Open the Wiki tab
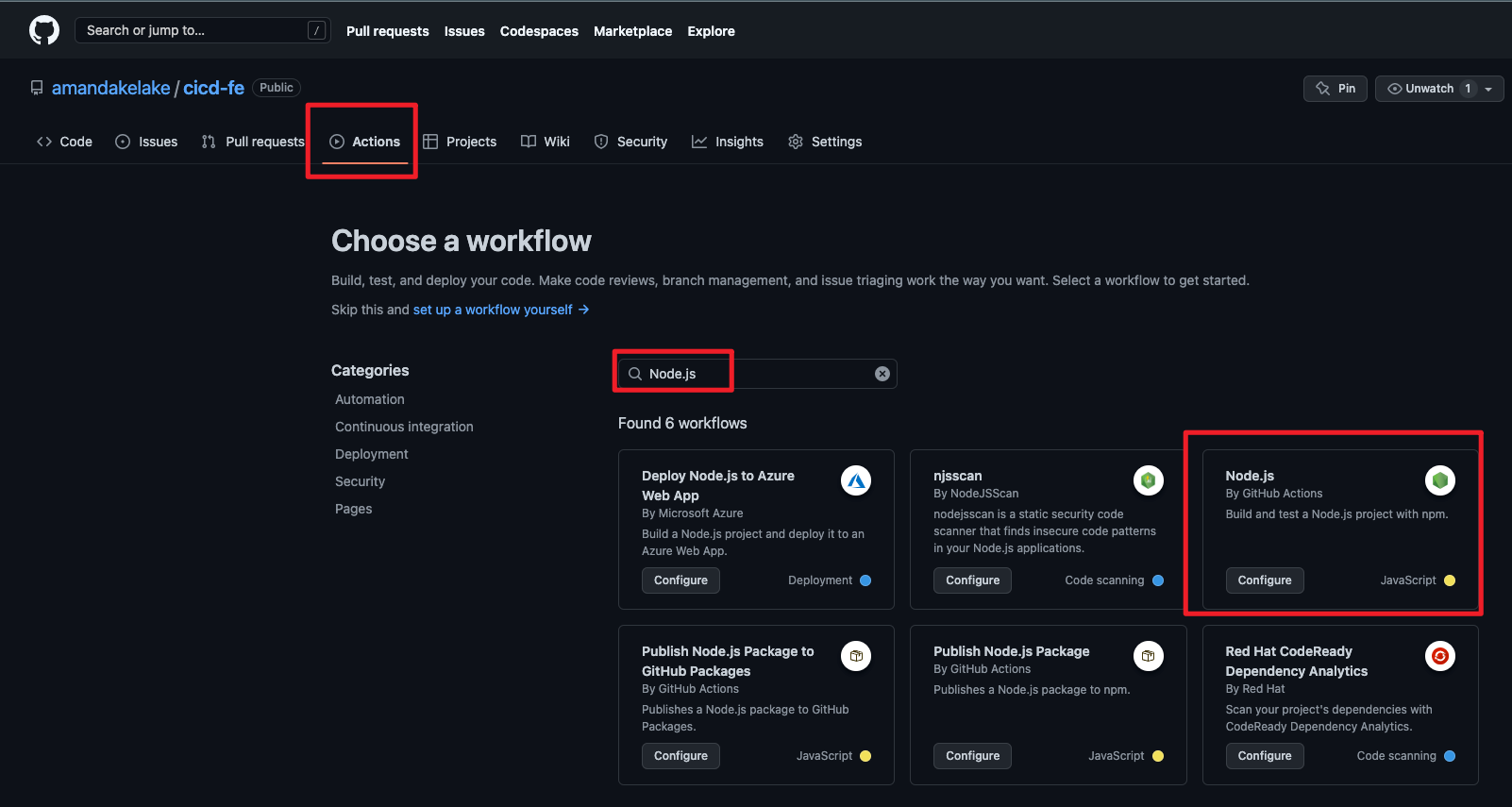The image size is (1512, 807). click(546, 142)
